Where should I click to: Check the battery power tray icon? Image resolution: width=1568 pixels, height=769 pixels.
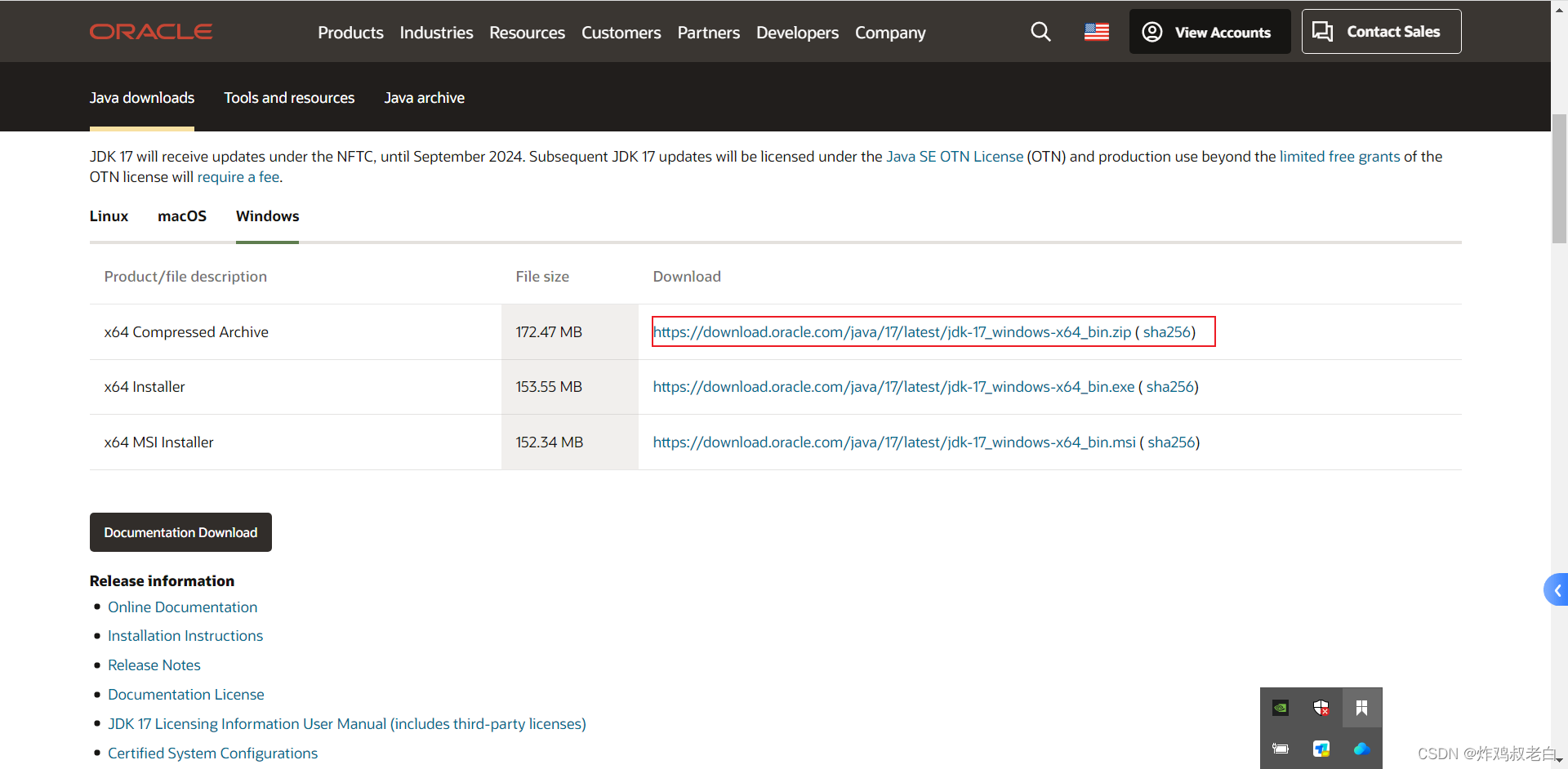point(1281,749)
